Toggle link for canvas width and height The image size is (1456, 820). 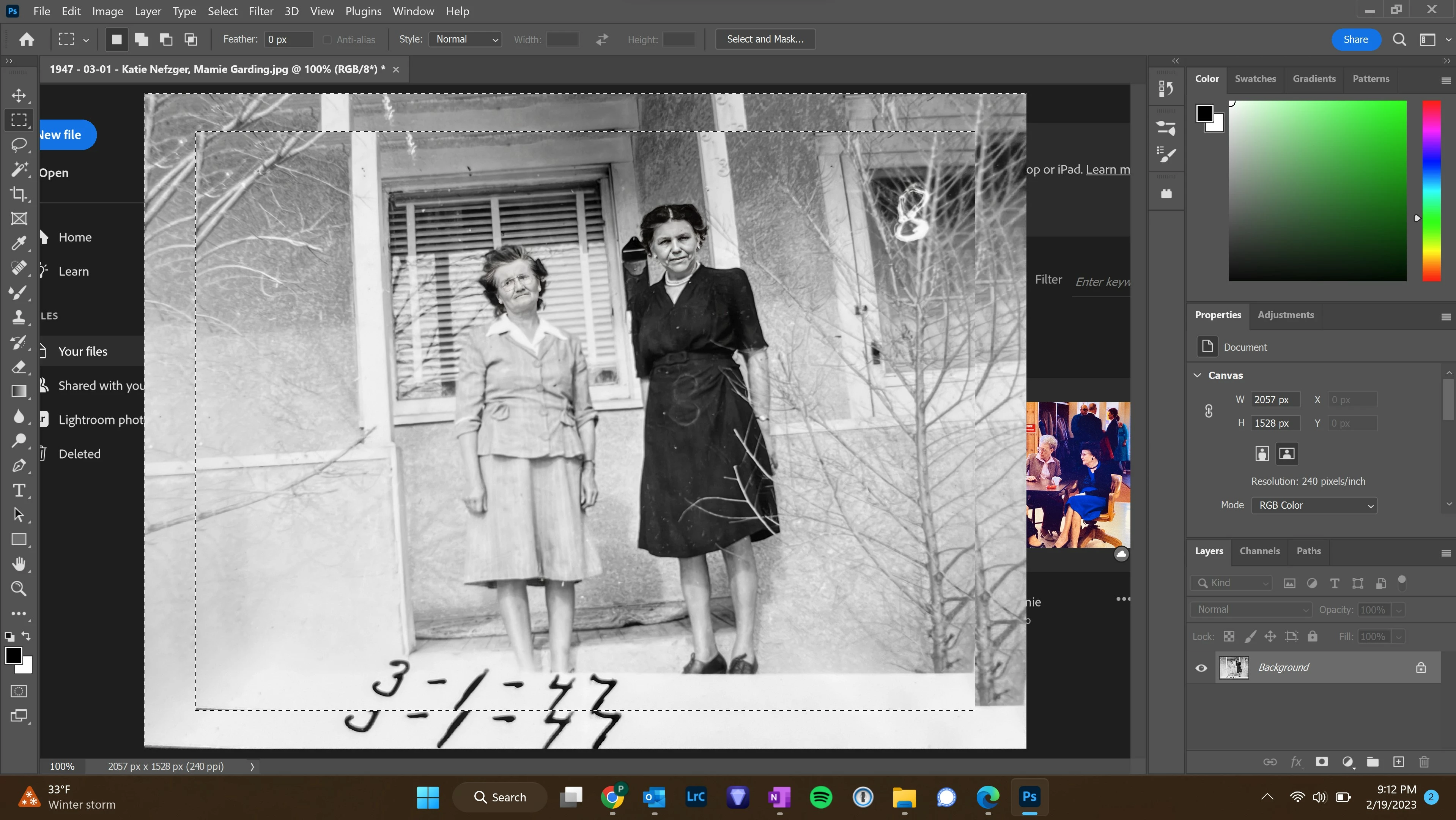tap(1209, 411)
